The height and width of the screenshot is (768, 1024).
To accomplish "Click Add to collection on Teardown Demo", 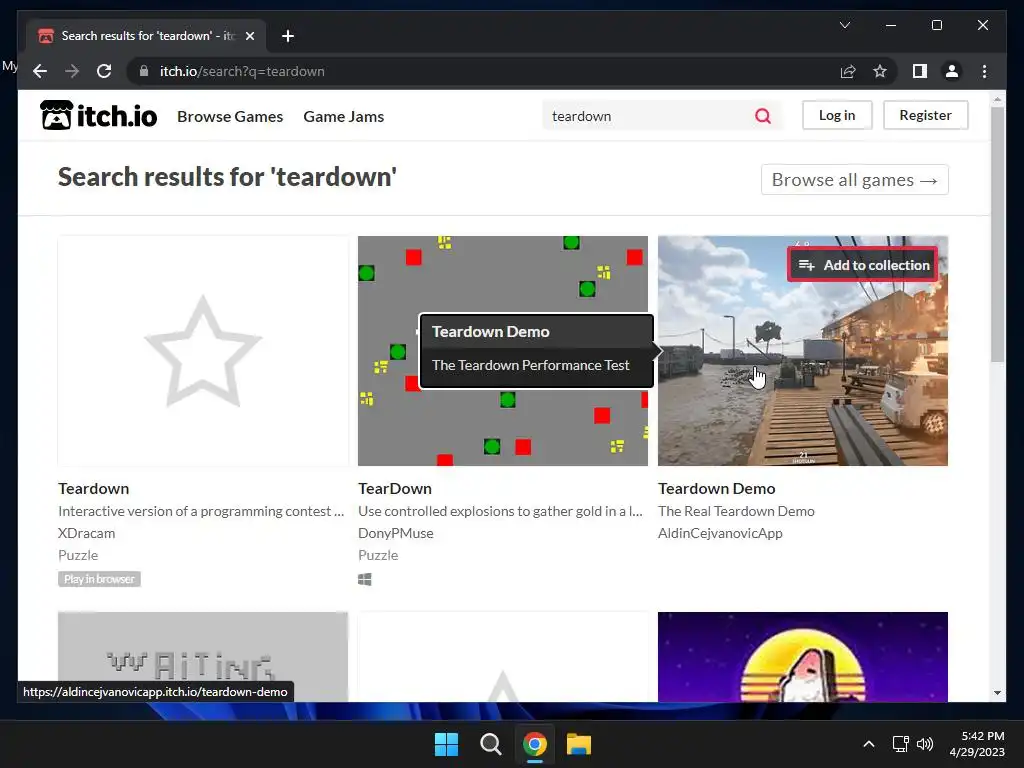I will tap(863, 265).
